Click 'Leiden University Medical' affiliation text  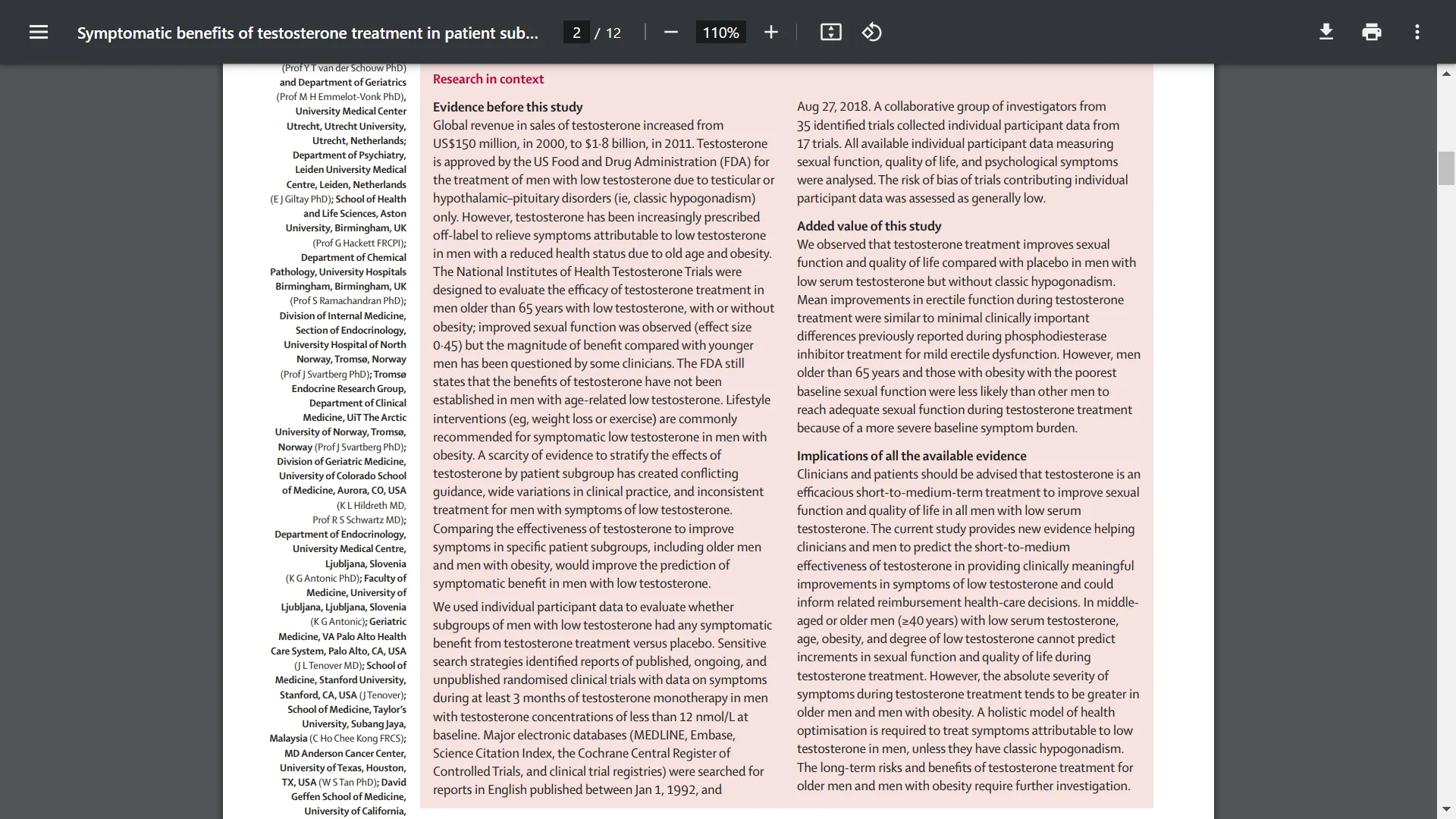pyautogui.click(x=350, y=169)
